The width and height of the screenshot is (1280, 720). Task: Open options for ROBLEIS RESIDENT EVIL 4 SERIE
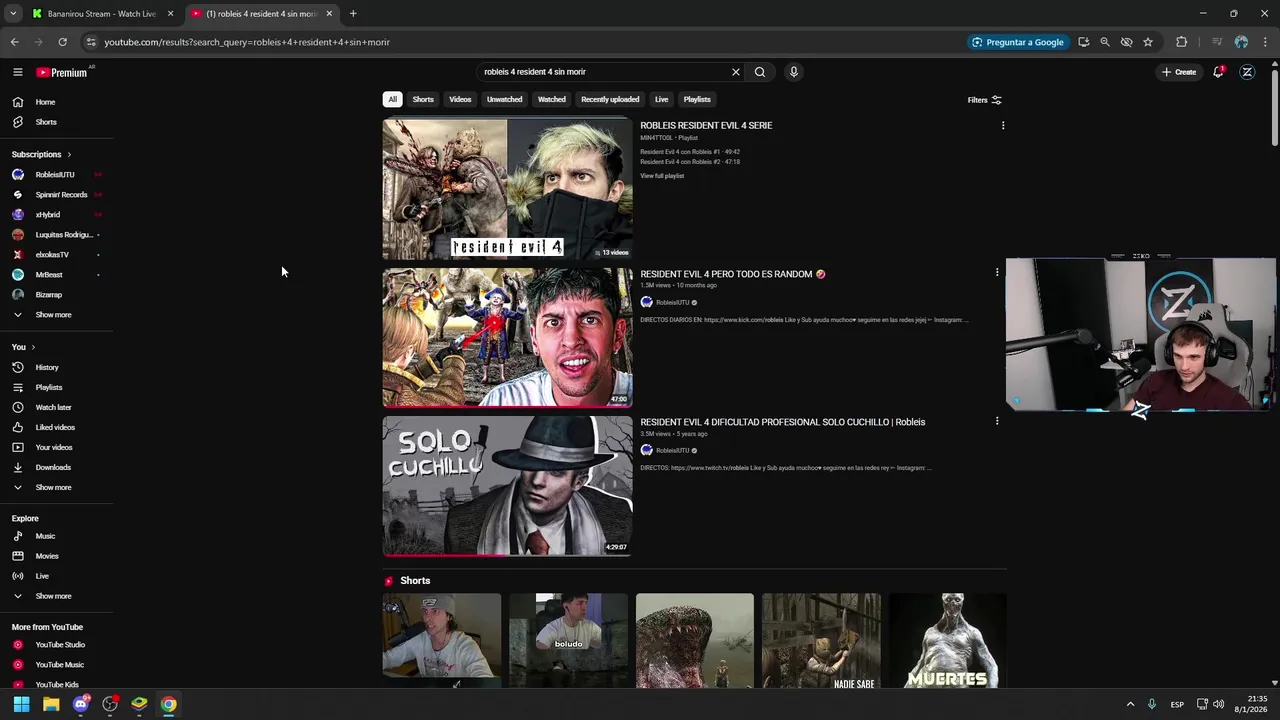[1003, 126]
